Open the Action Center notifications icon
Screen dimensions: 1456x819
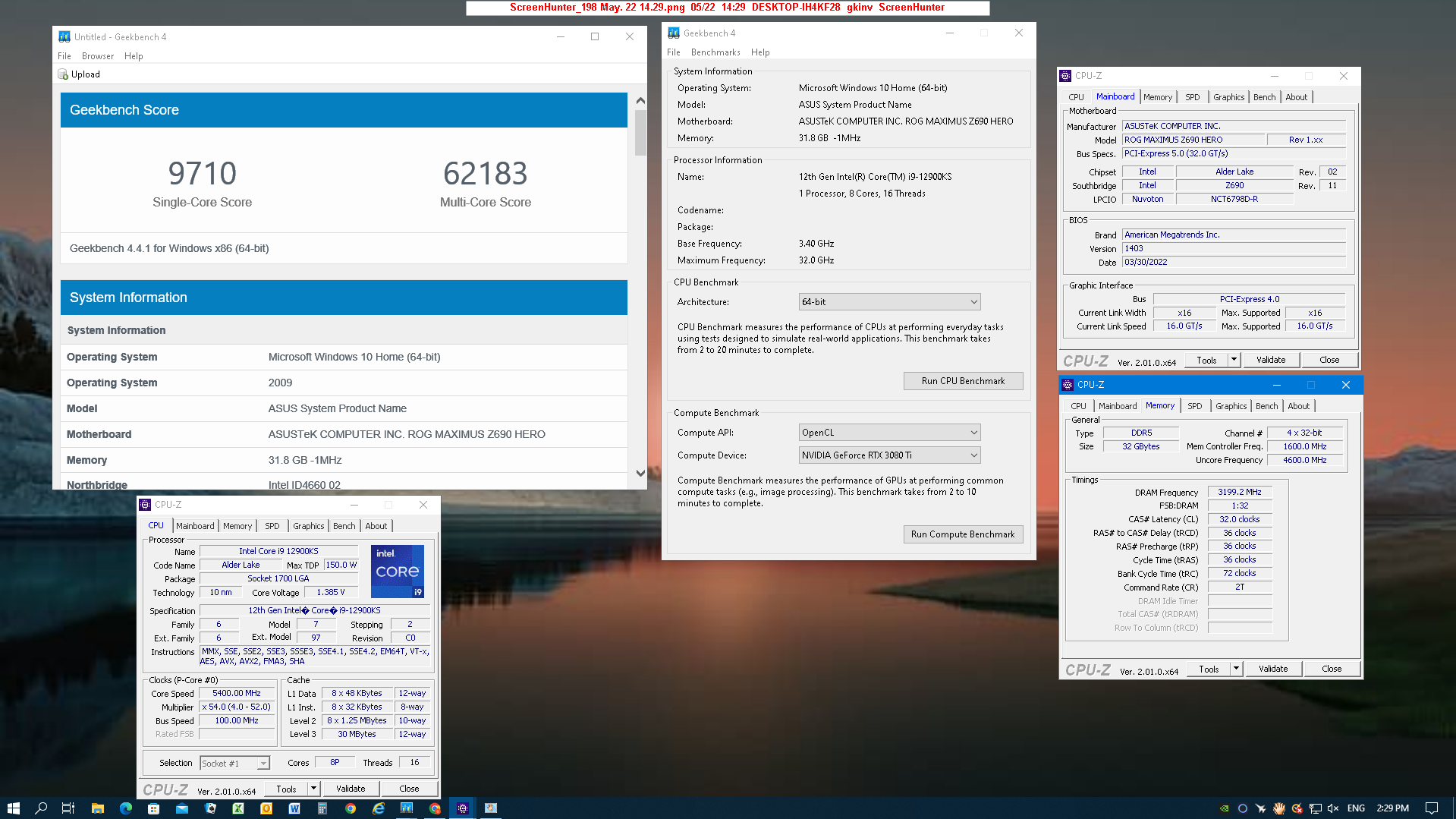1432,808
